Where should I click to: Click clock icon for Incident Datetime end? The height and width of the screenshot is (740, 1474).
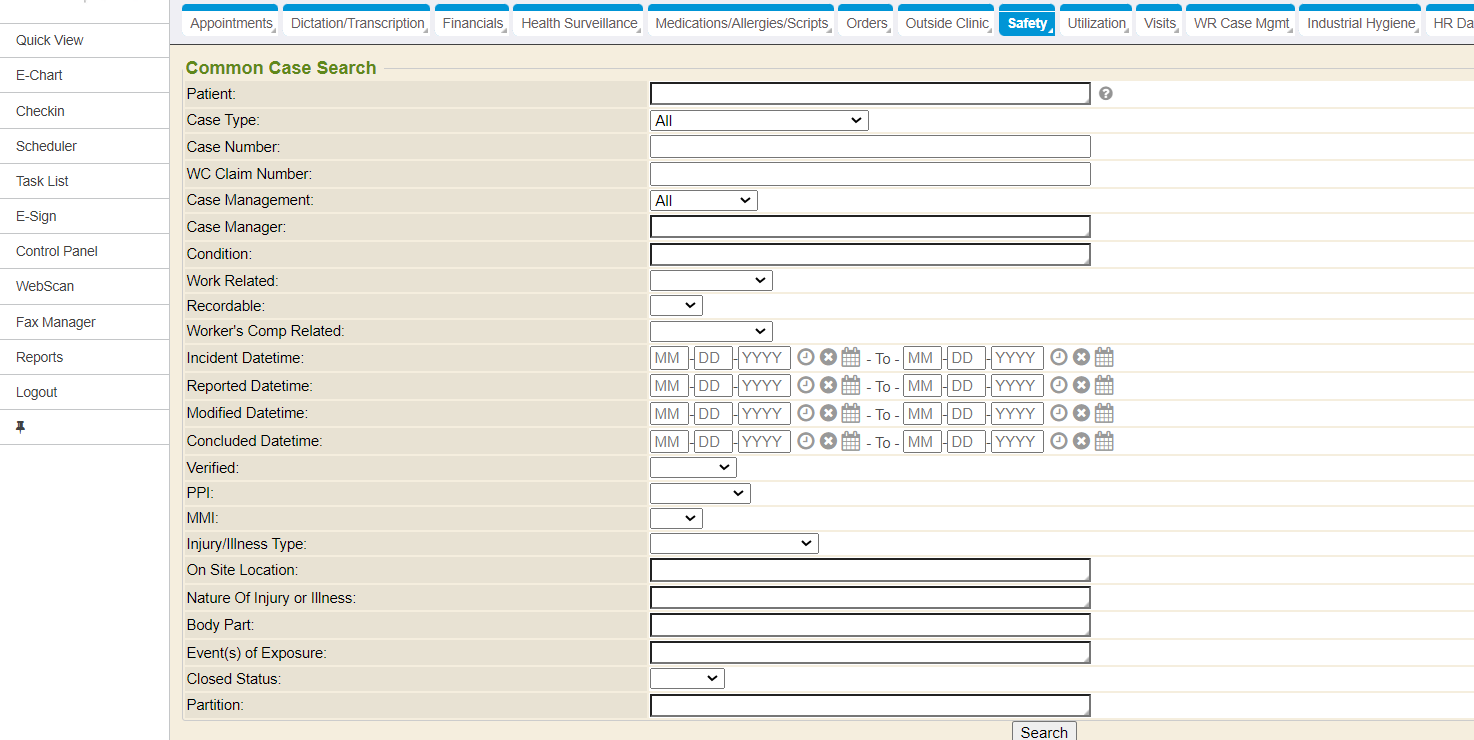point(1059,357)
